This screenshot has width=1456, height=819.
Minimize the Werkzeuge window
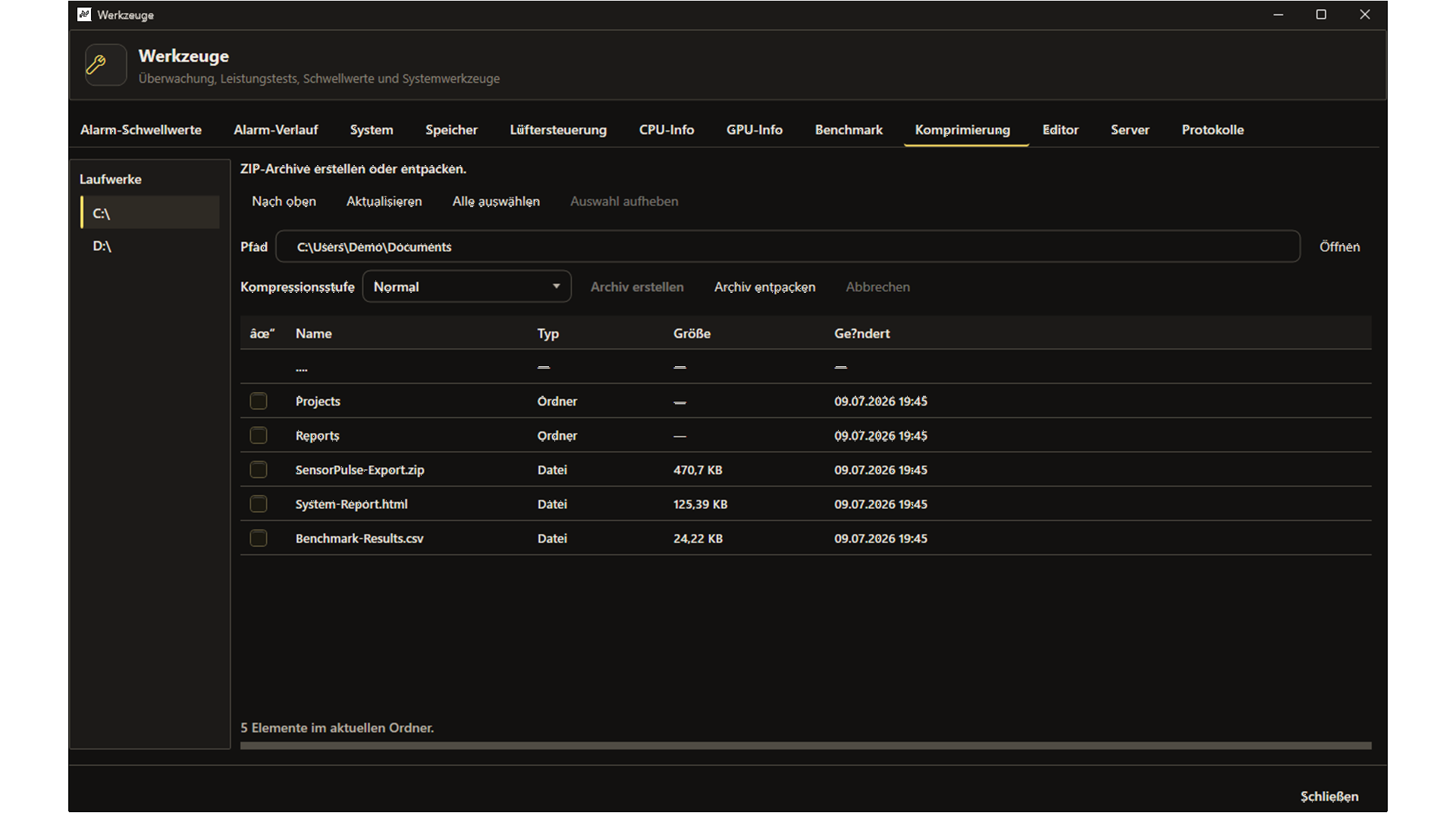tap(1278, 14)
